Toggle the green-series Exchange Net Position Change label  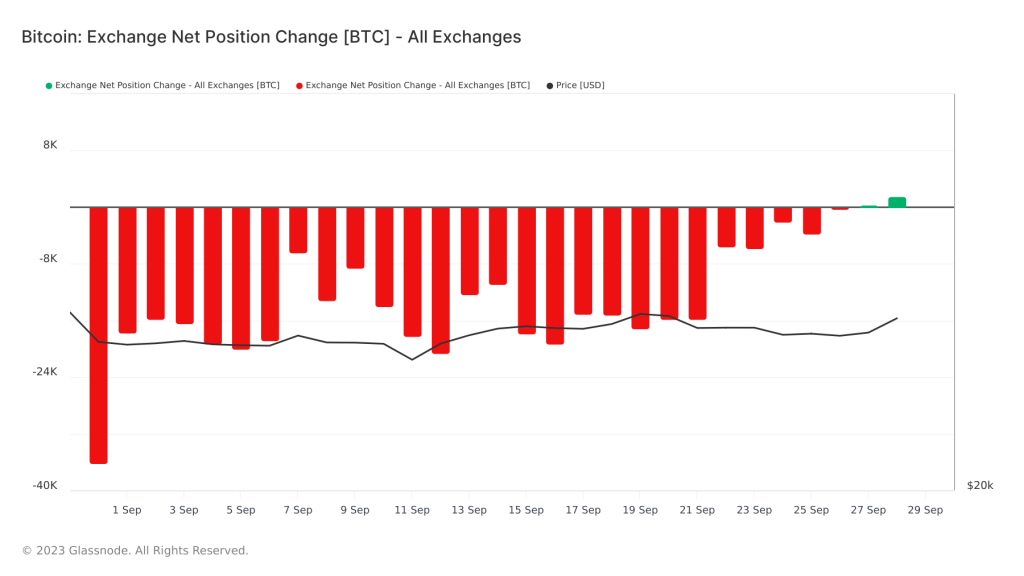click(167, 86)
